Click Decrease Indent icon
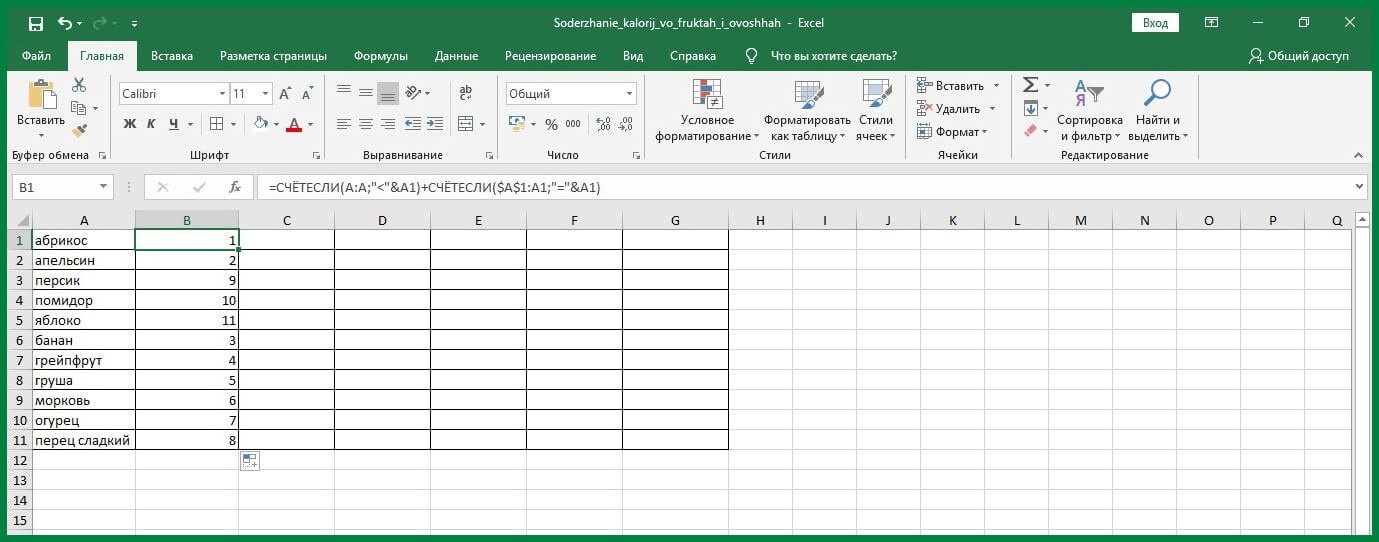 (414, 124)
